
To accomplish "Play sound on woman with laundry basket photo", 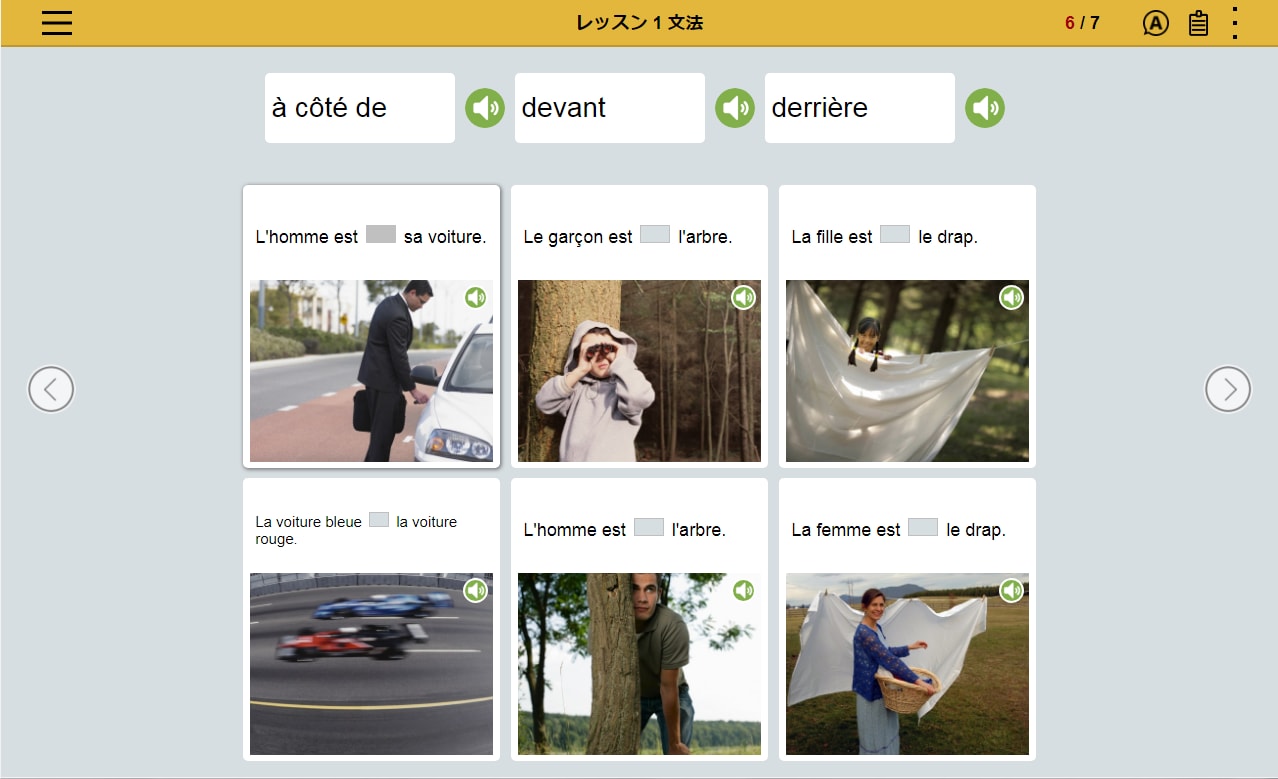I will coord(1011,591).
